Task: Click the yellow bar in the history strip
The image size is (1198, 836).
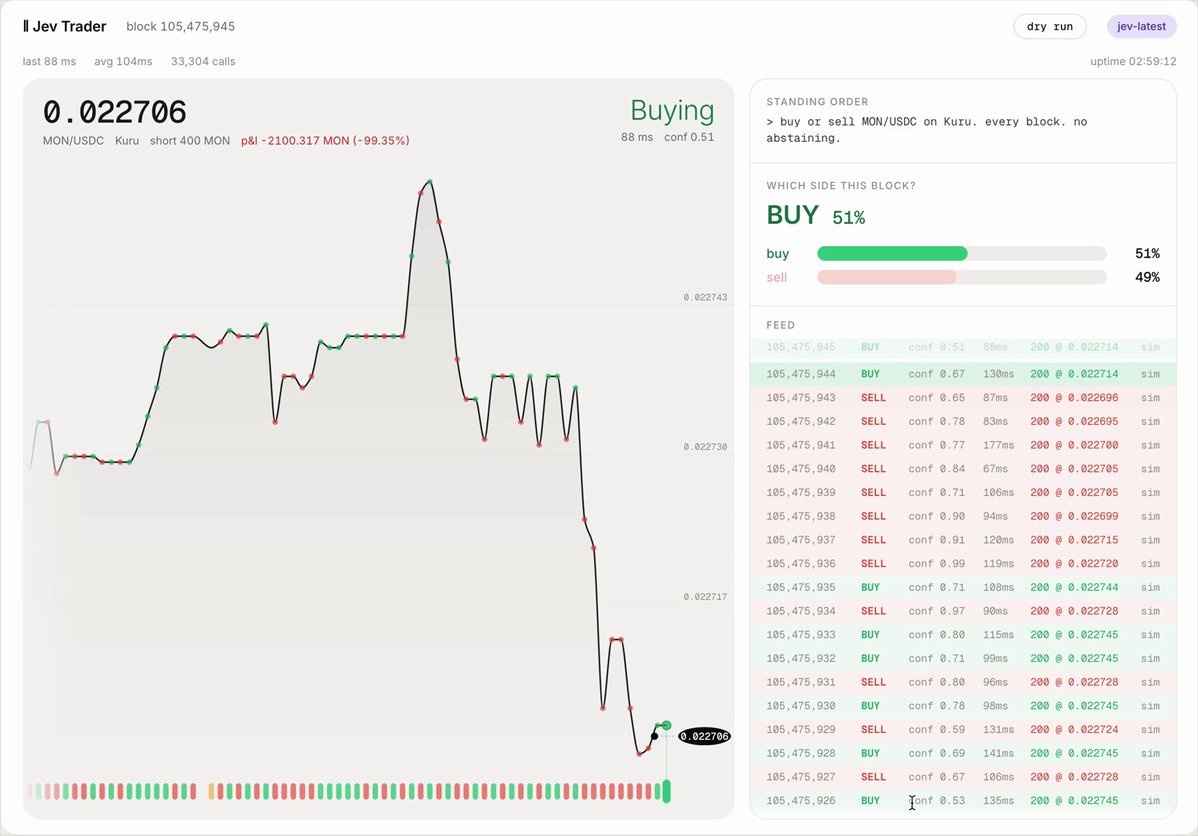Action: tap(212, 791)
